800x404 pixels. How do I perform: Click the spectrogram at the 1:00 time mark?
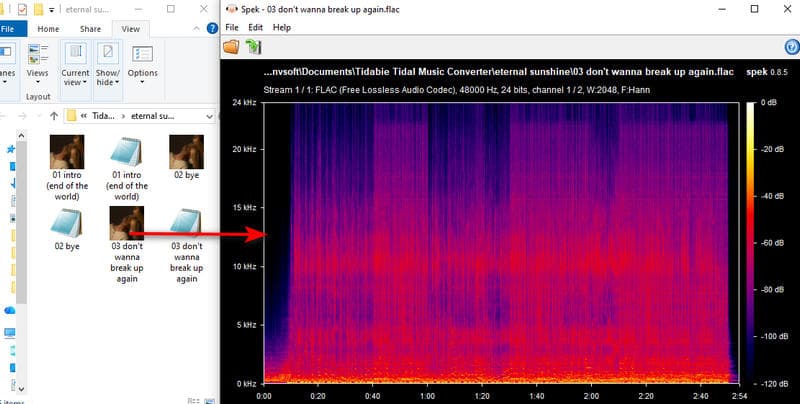[428, 243]
